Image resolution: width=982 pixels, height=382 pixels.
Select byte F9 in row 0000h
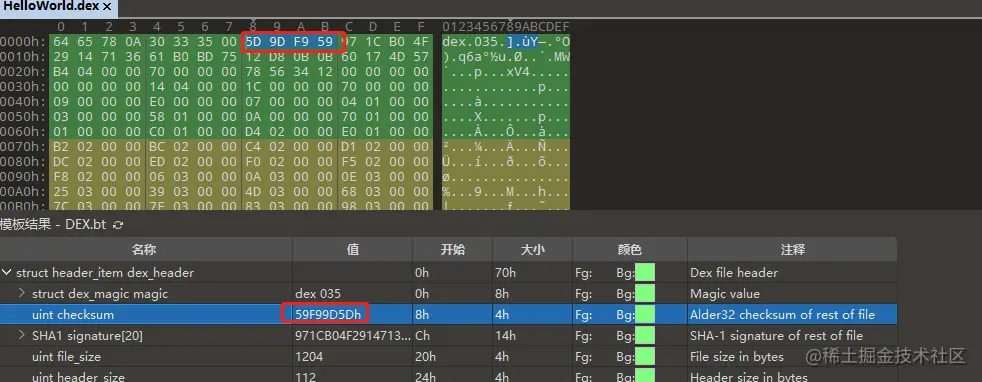pyautogui.click(x=301, y=43)
